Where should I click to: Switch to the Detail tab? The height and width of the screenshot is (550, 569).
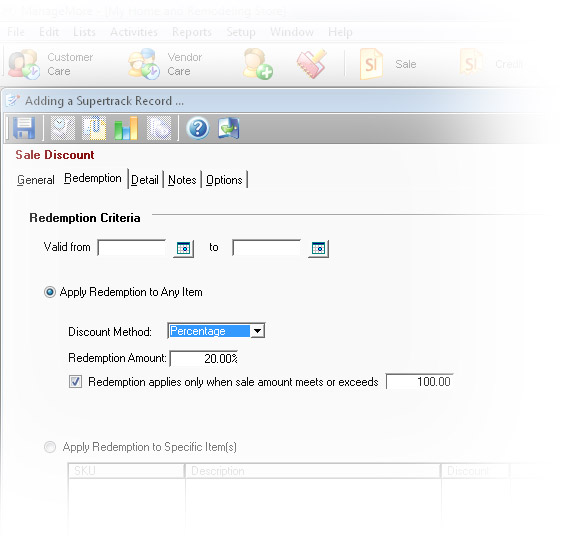click(x=145, y=180)
